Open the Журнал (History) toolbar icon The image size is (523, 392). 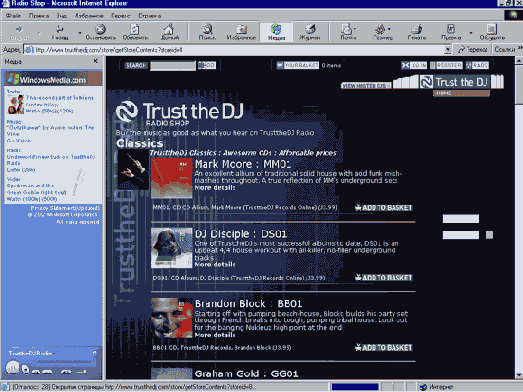click(x=310, y=29)
